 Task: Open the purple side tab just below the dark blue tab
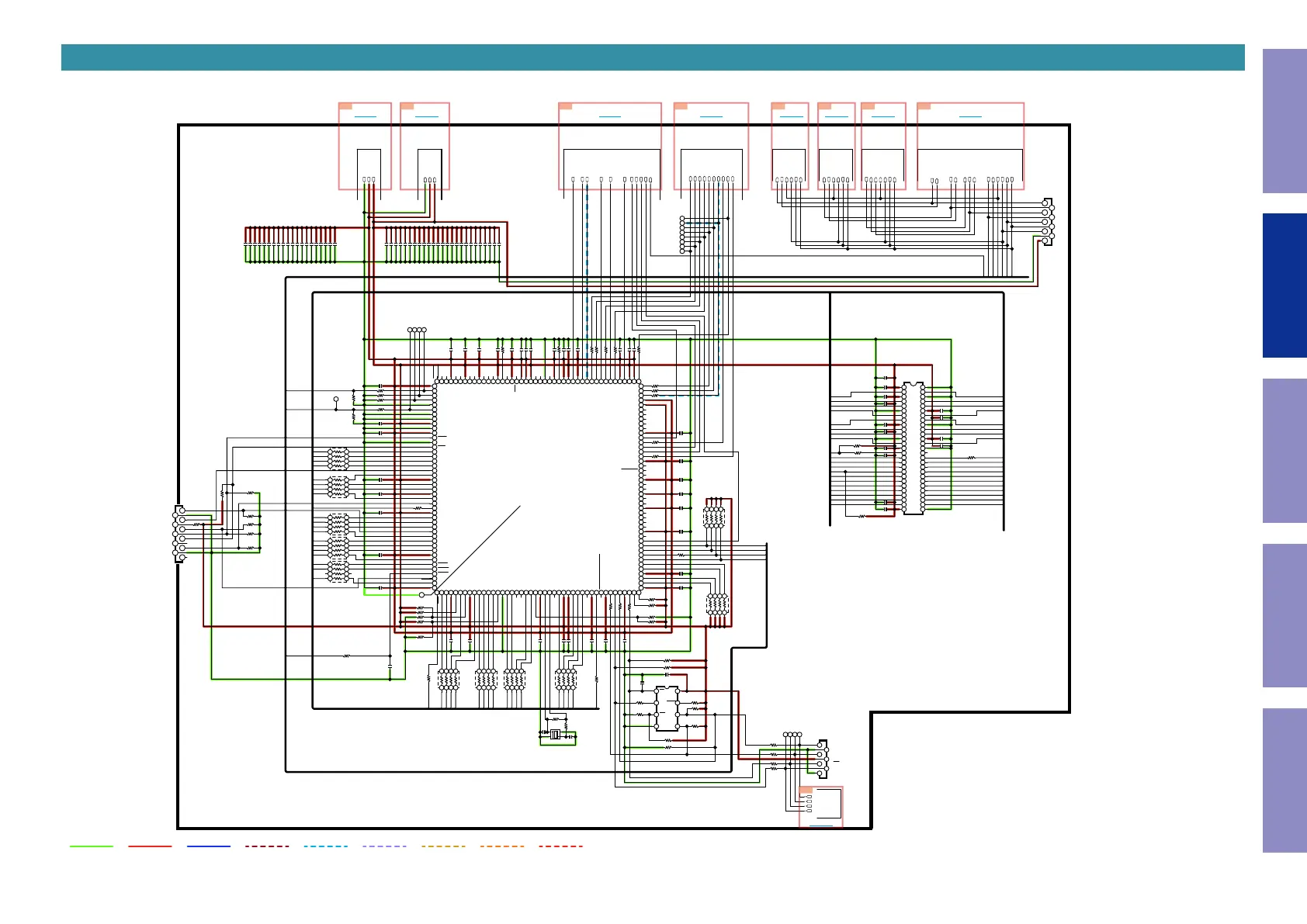point(1284,451)
